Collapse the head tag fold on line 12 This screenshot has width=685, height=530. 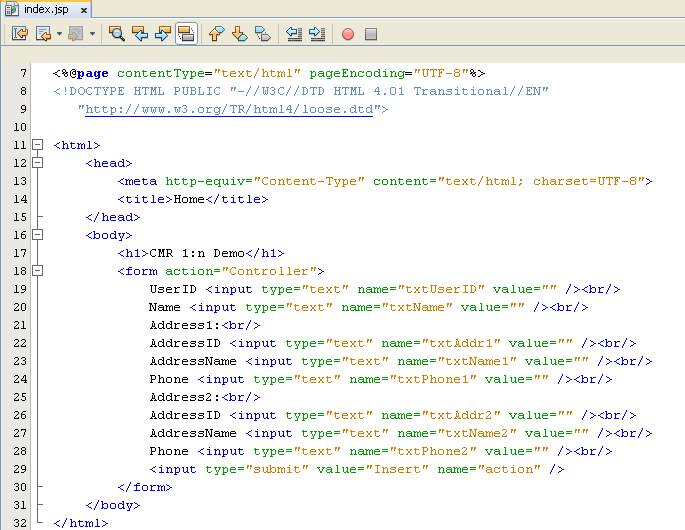coord(38,163)
